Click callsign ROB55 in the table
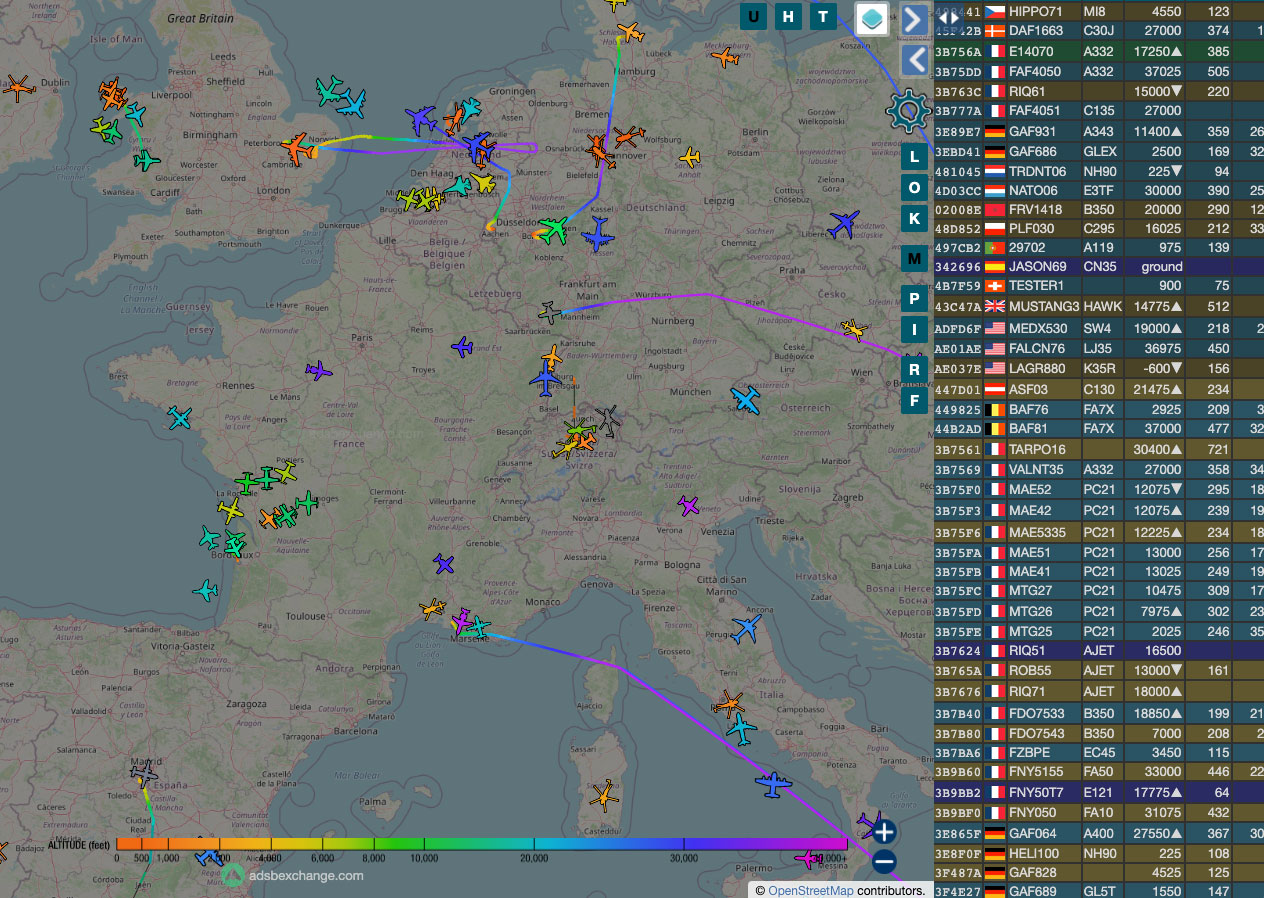 point(1030,671)
